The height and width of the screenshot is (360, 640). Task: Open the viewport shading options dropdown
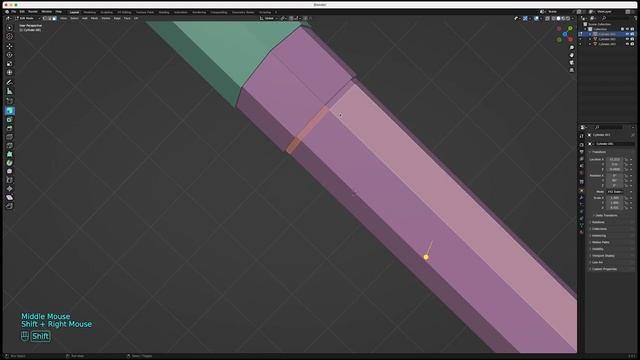tap(573, 18)
